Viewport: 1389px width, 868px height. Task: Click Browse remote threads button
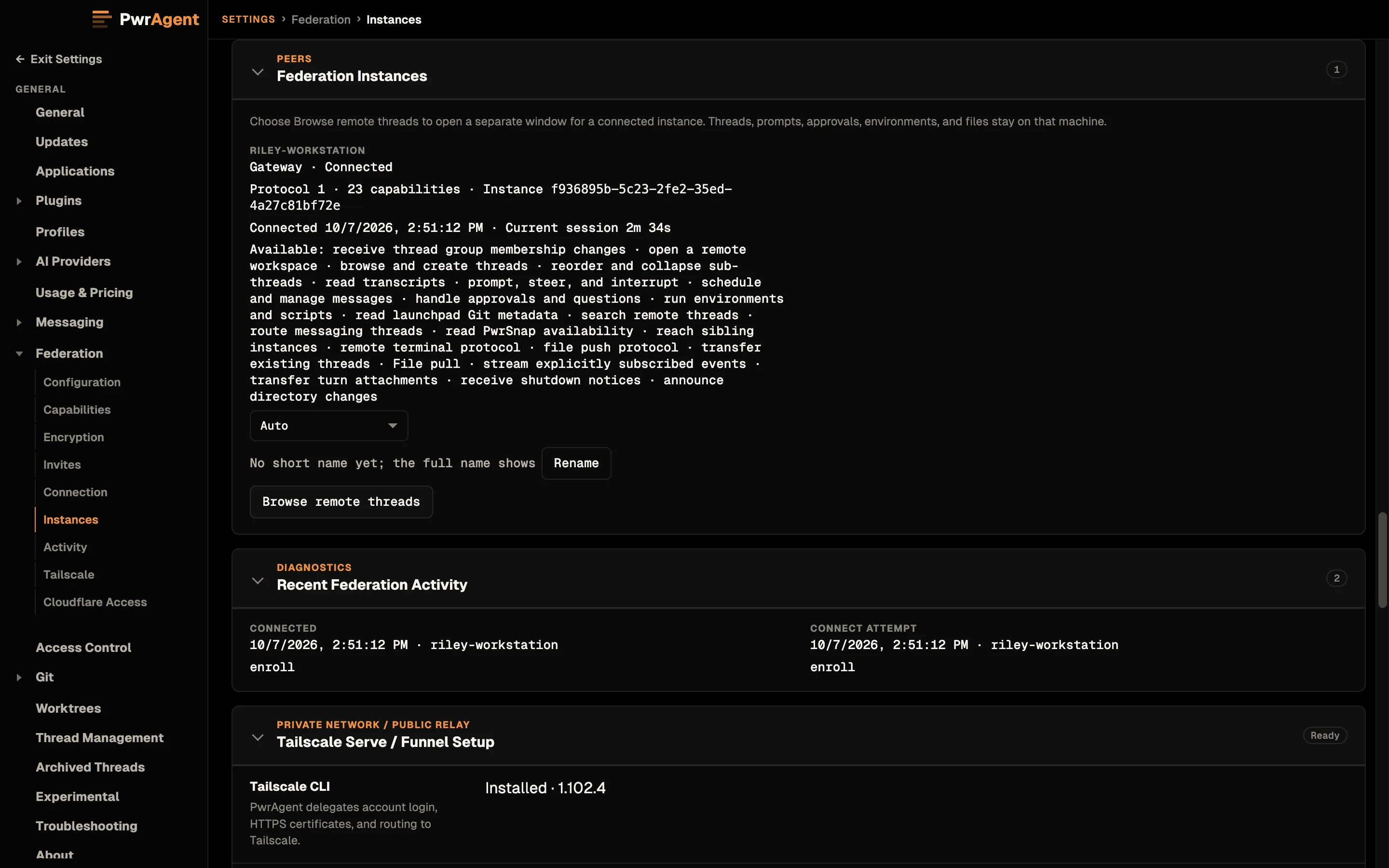(x=341, y=502)
